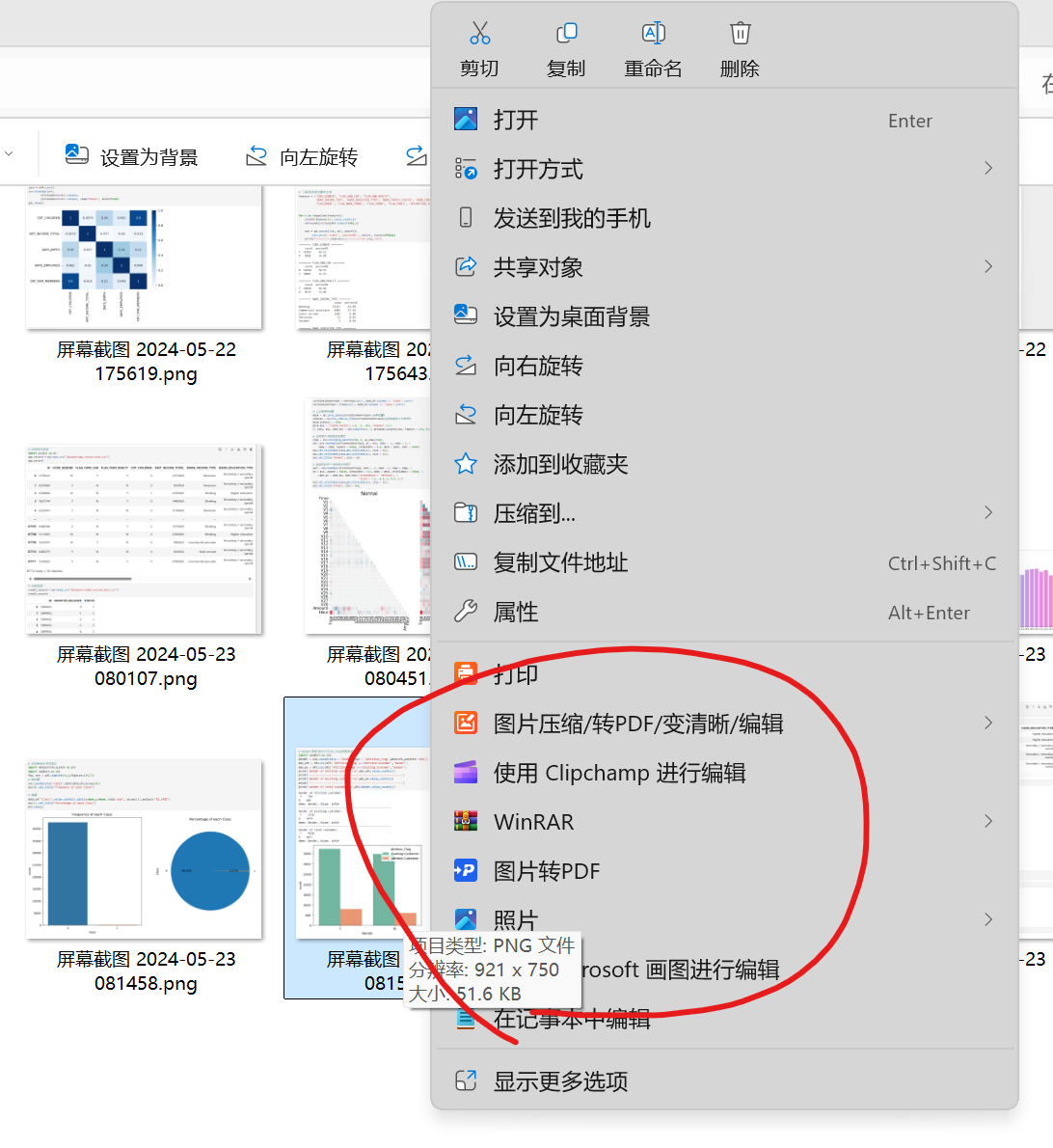Click the Rename (重命名) icon
This screenshot has height=1148, width=1053.
pyautogui.click(x=654, y=33)
